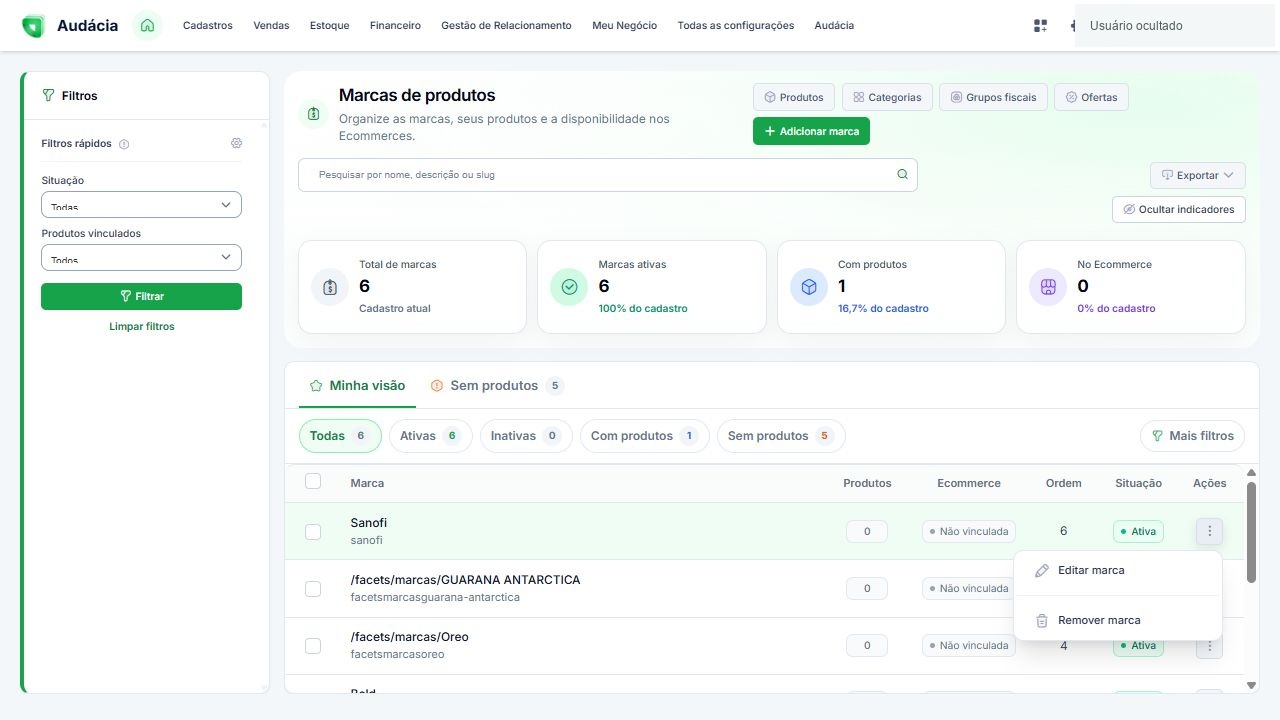Click the green Filtrar button
This screenshot has width=1280, height=720.
[x=141, y=296]
